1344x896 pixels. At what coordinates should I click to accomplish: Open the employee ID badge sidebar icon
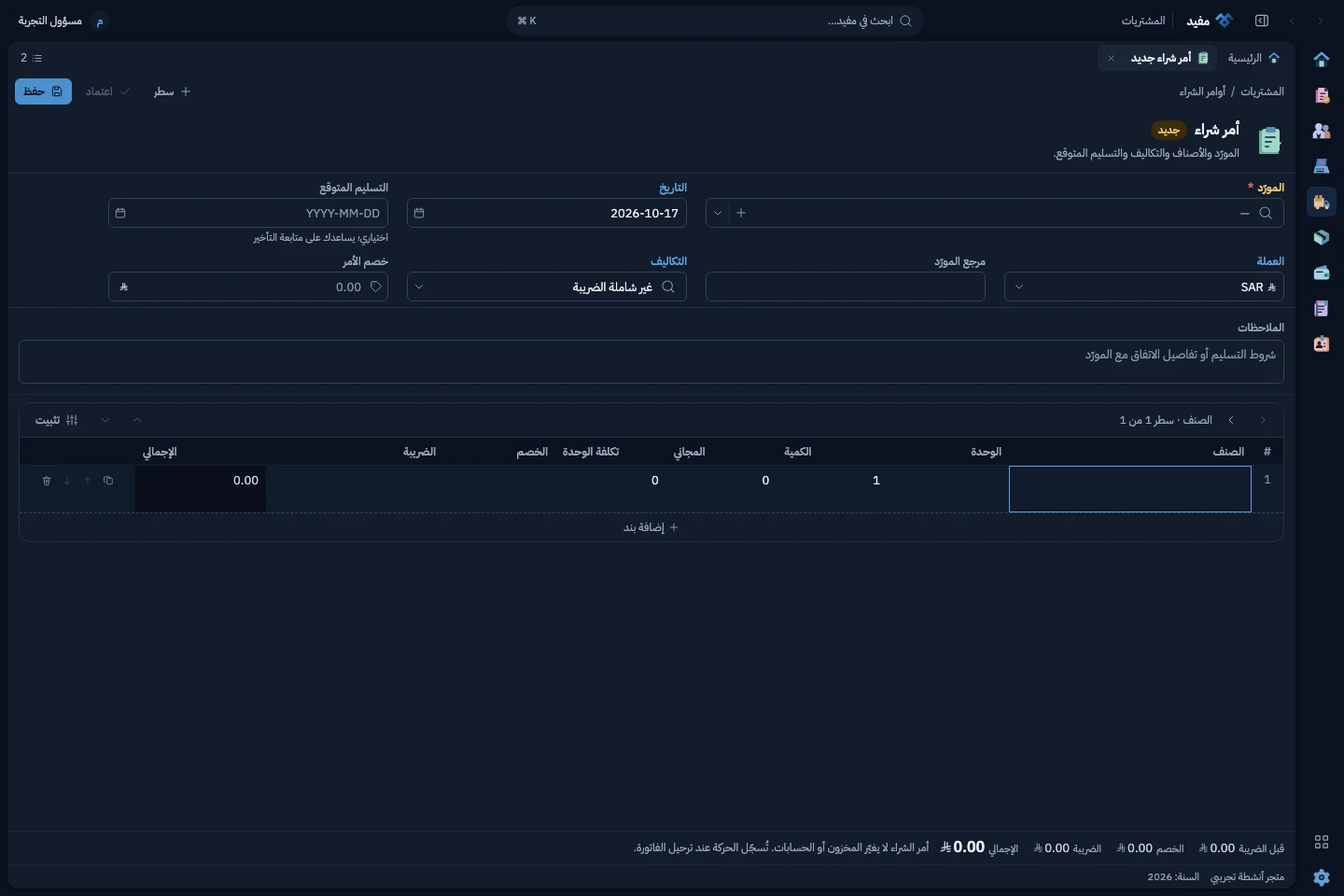(1321, 343)
